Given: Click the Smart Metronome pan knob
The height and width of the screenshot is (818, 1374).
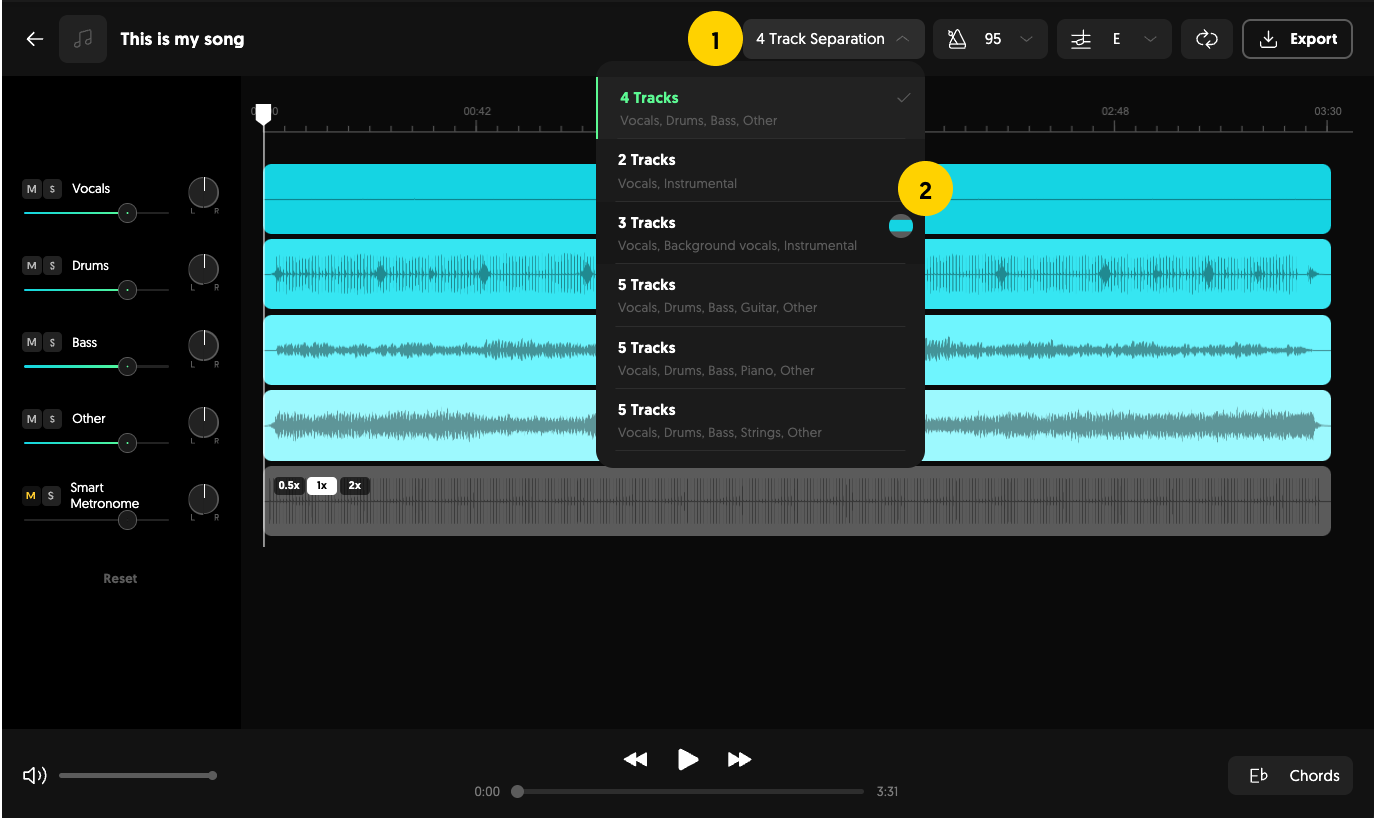Looking at the screenshot, I should (x=203, y=499).
